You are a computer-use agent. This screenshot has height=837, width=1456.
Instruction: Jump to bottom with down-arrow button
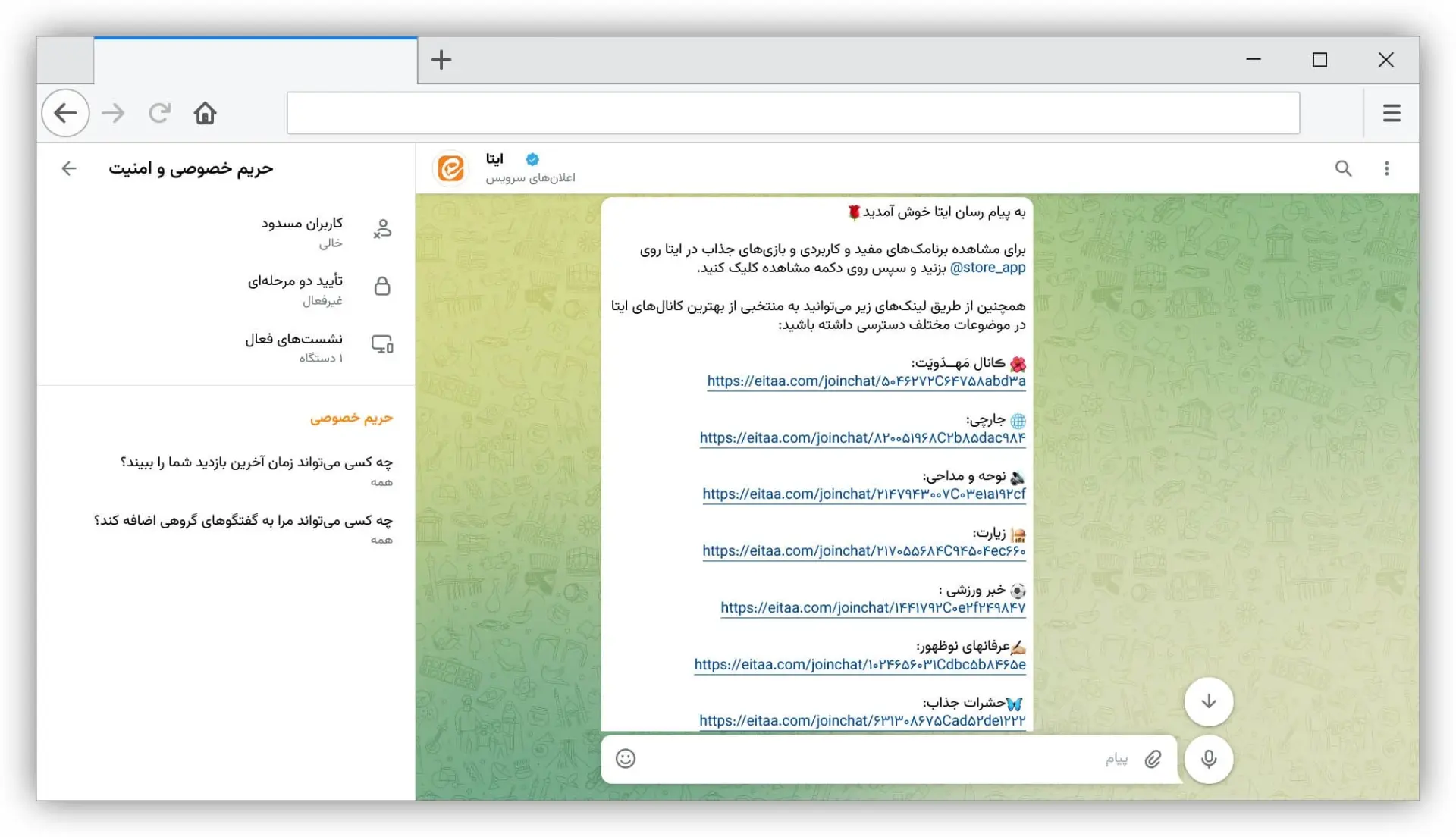point(1209,701)
